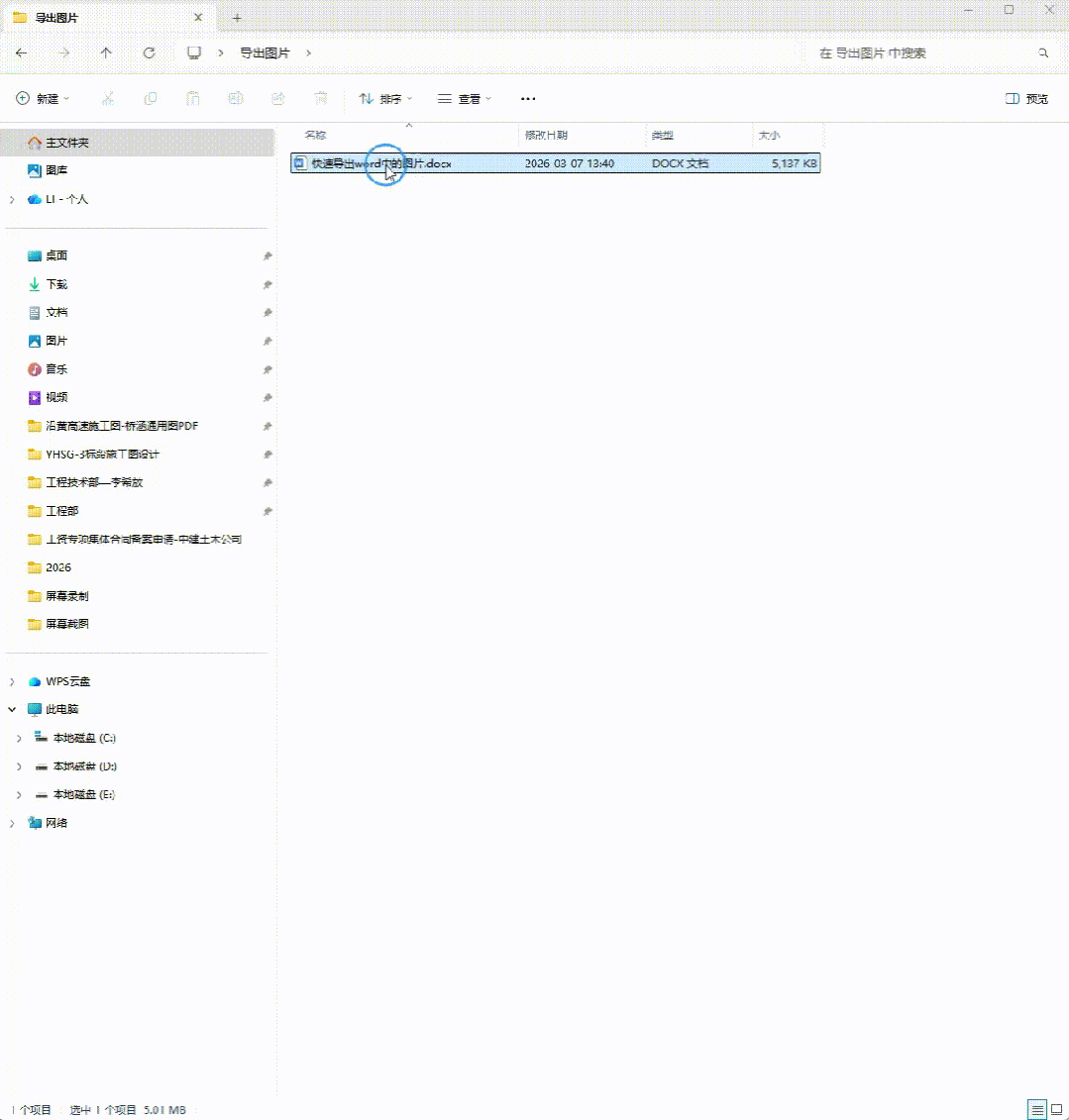
Task: Unpin 下载 using its pin icon
Action: 267,284
